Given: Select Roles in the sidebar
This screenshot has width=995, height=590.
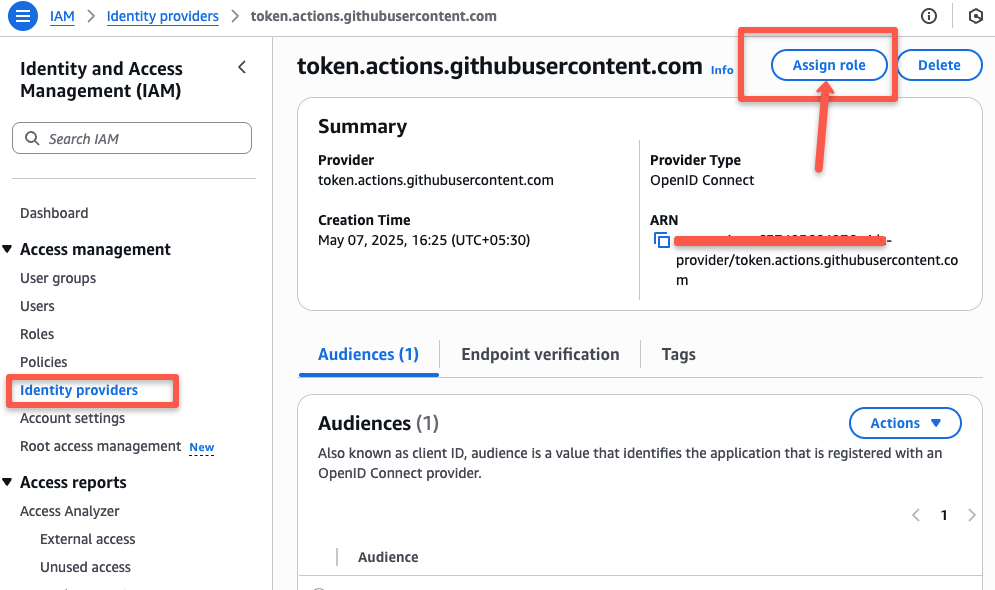Looking at the screenshot, I should point(37,334).
